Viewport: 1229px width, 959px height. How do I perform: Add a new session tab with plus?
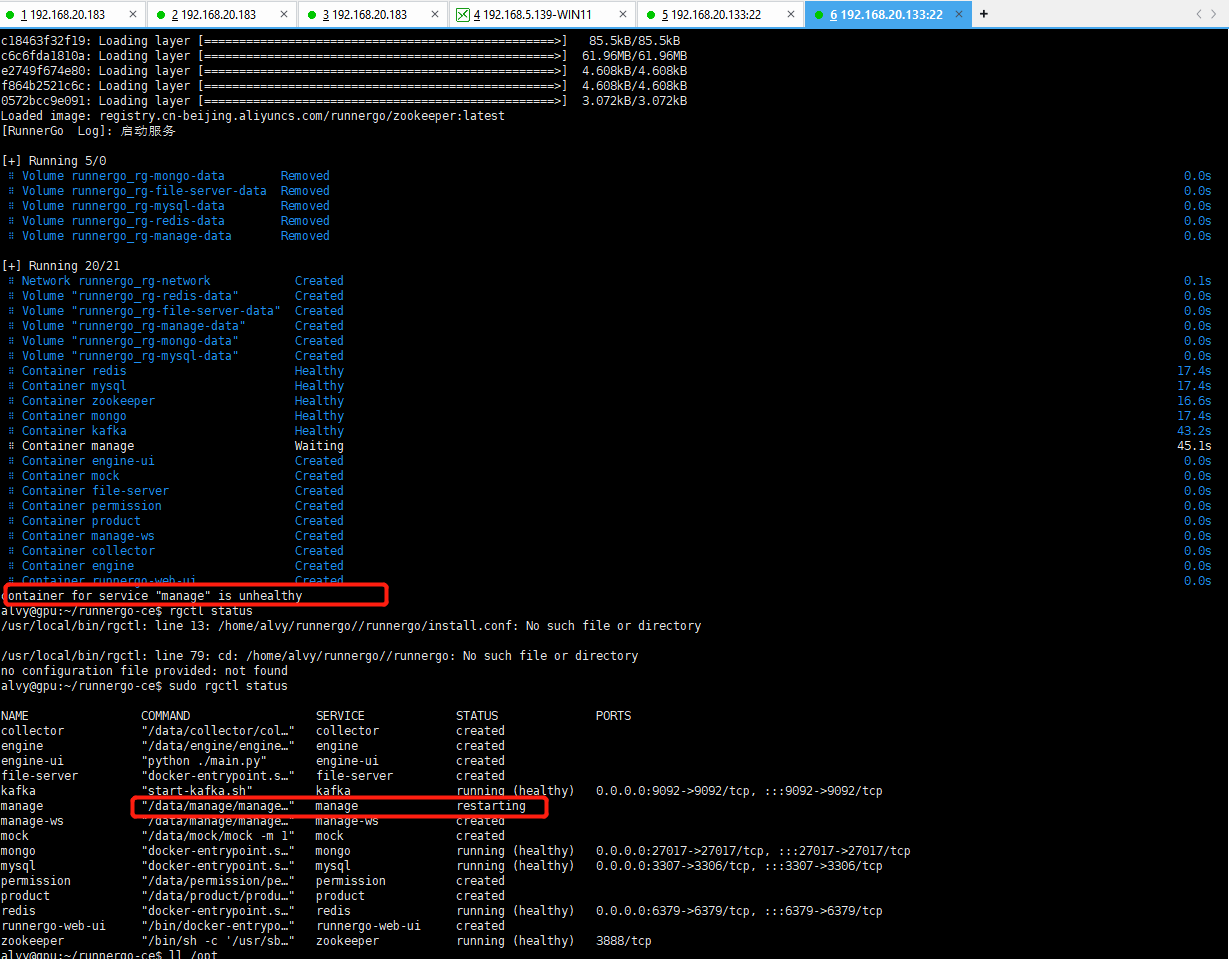[x=984, y=14]
